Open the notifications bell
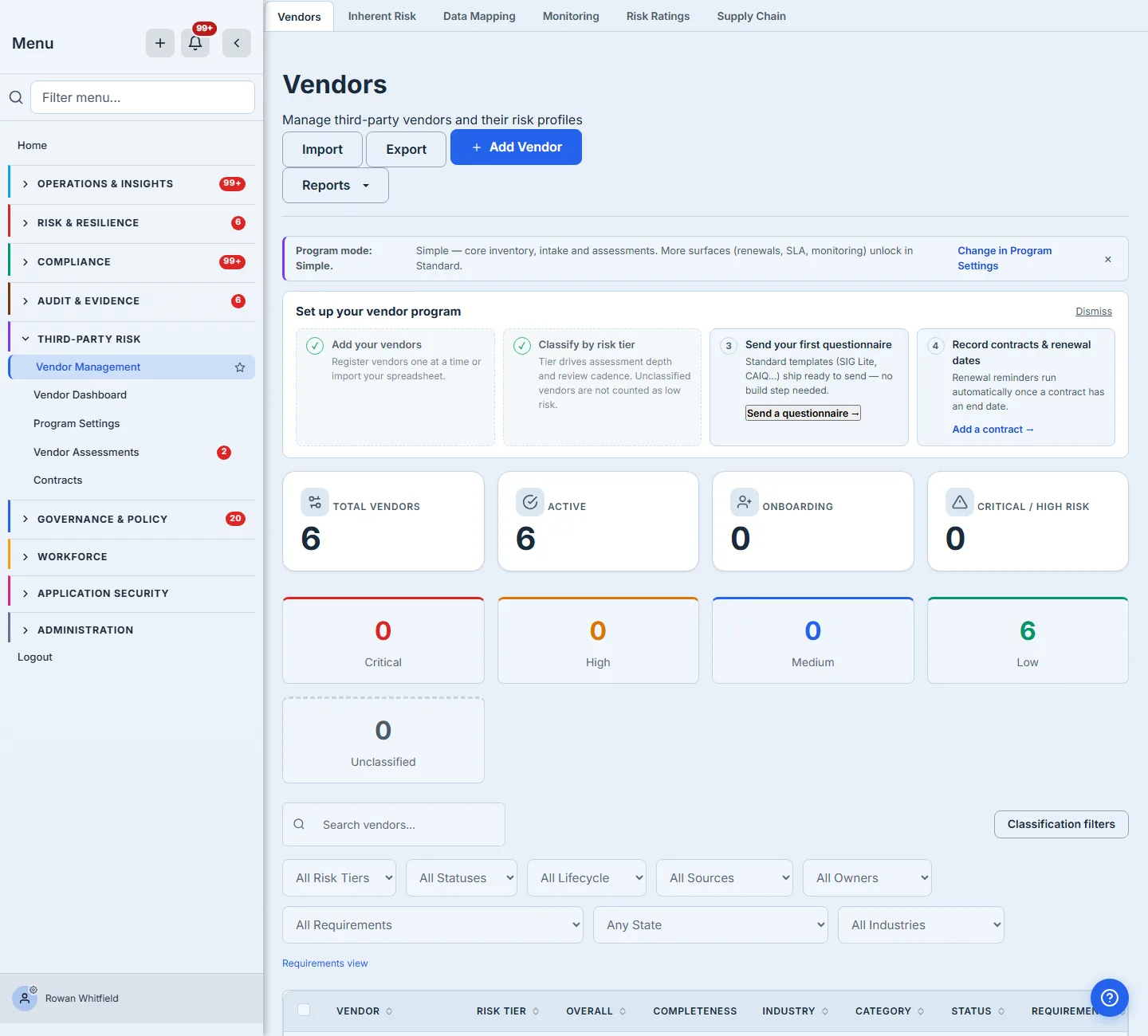 coord(195,43)
